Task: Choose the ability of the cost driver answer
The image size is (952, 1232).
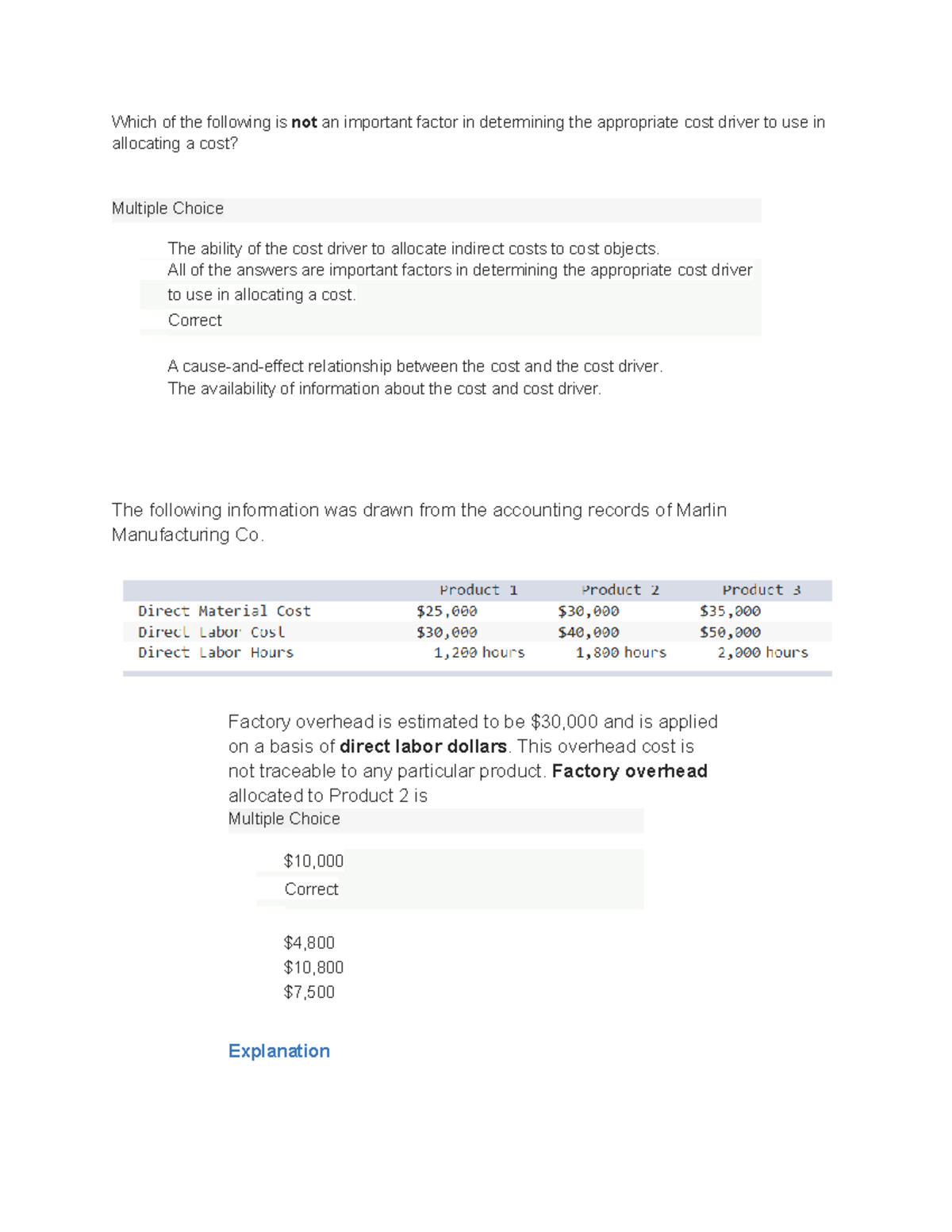Action: pyautogui.click(x=413, y=249)
